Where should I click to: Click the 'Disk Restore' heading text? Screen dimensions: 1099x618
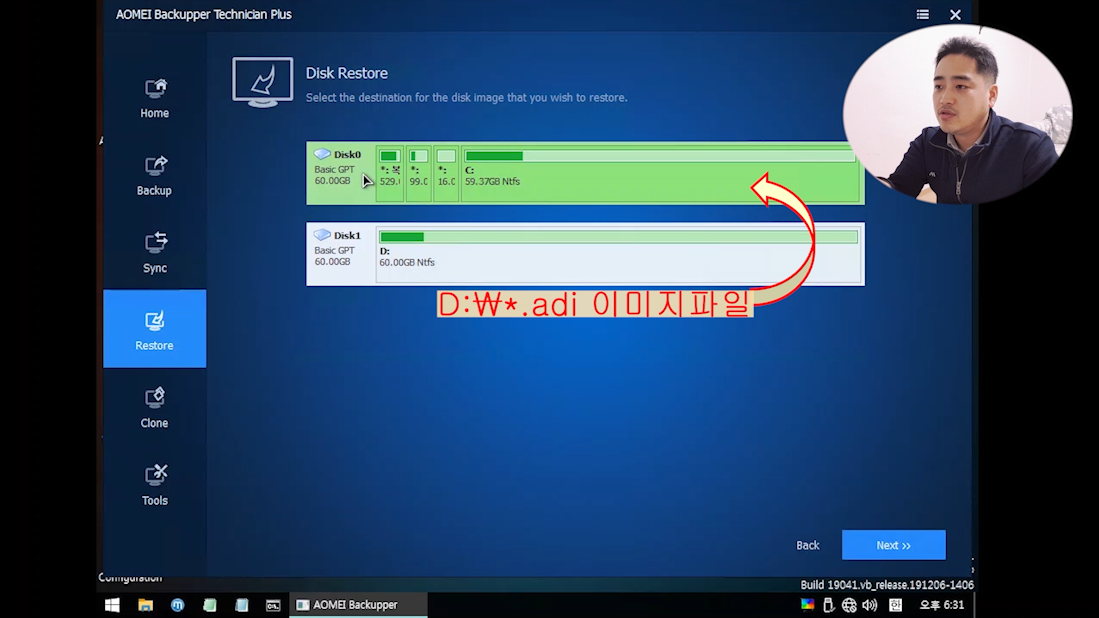pyautogui.click(x=346, y=73)
